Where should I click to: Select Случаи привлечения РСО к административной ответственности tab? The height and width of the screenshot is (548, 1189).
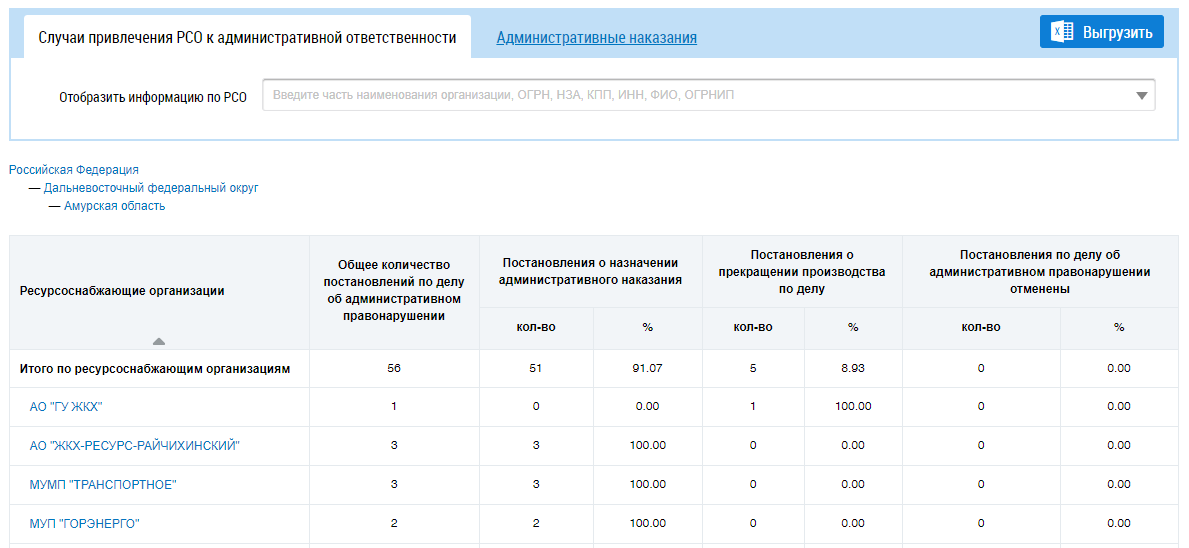247,38
